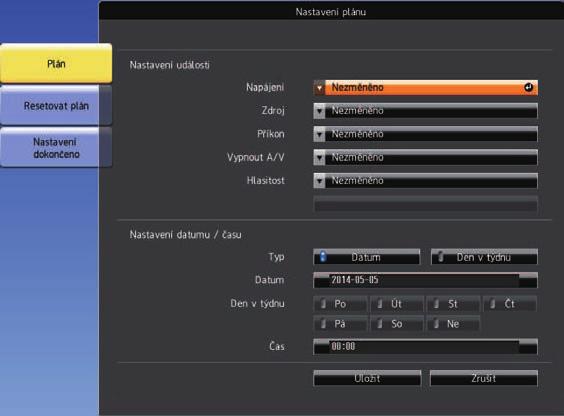The width and height of the screenshot is (564, 416).
Task: Toggle the Čt day checkbox
Action: coord(510,304)
